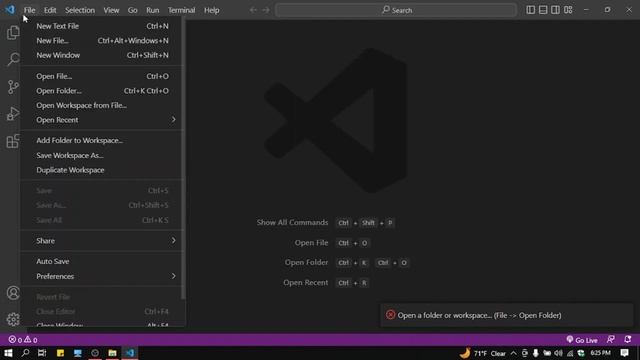Image resolution: width=640 pixels, height=360 pixels.
Task: Click the taskbar clock
Action: pos(600,353)
